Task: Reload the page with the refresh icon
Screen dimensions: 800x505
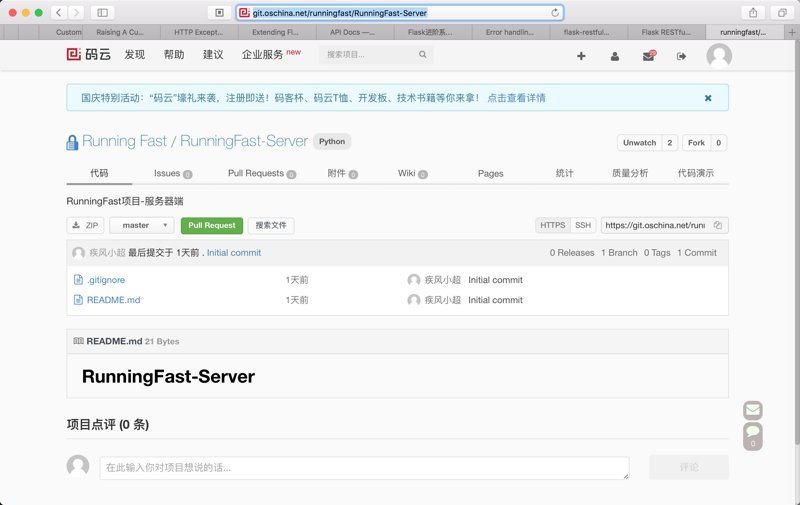Action: click(555, 13)
